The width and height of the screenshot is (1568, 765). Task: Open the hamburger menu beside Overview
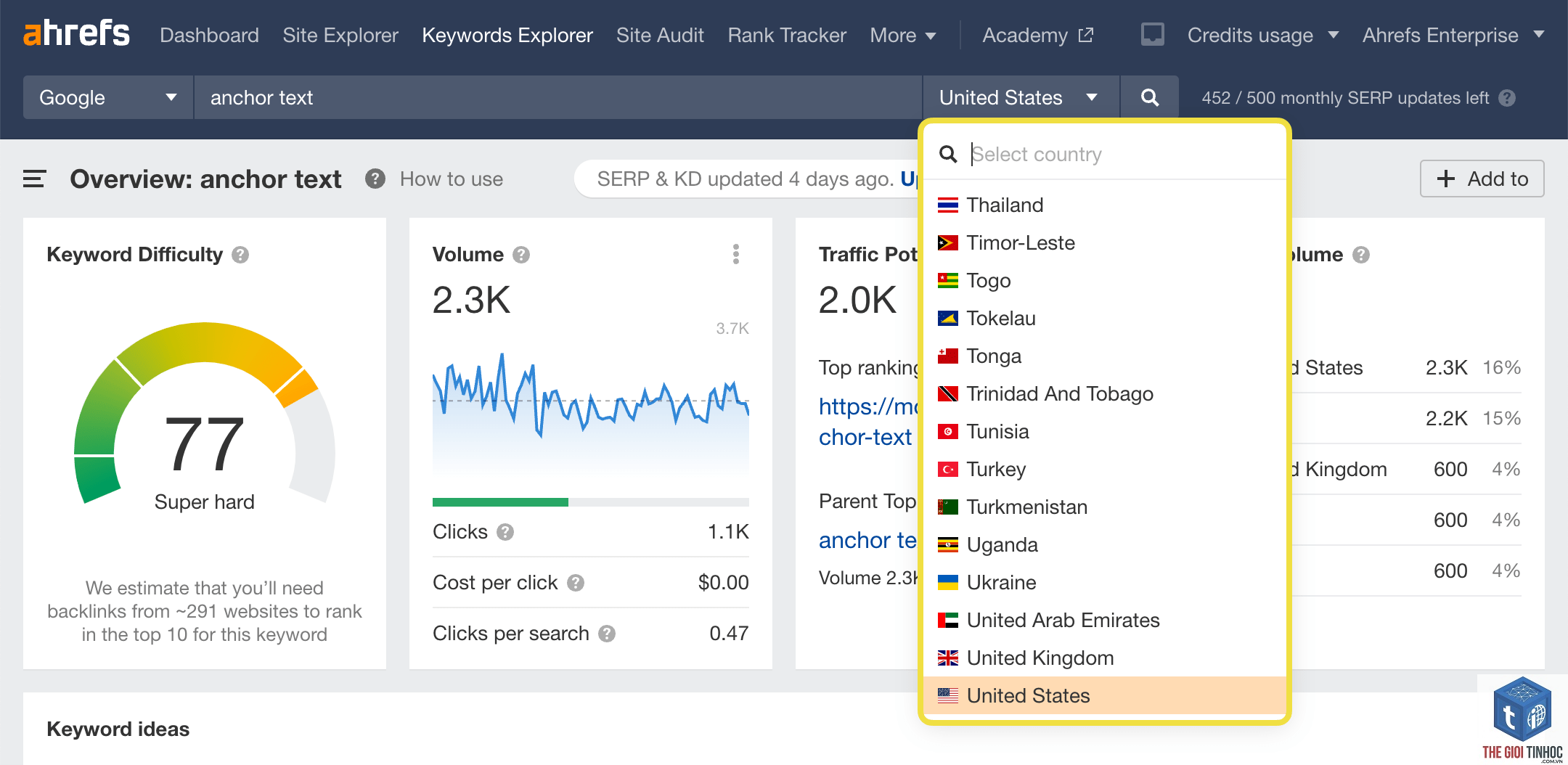point(34,179)
